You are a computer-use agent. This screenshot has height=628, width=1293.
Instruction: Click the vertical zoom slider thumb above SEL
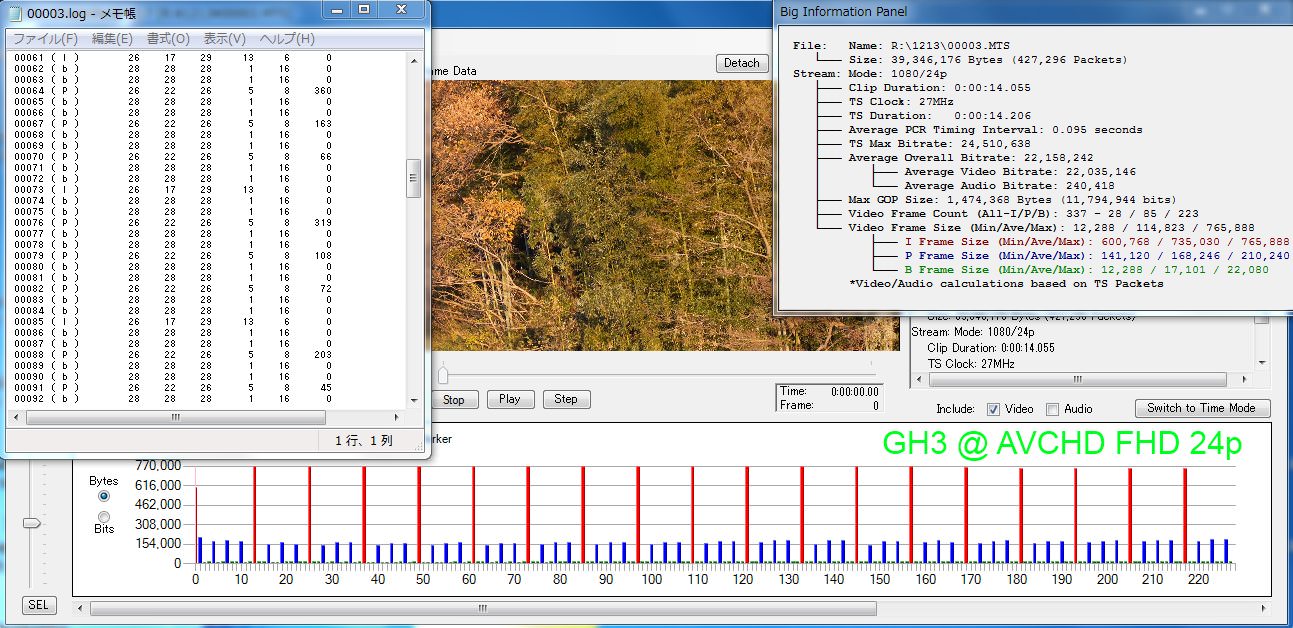32,523
